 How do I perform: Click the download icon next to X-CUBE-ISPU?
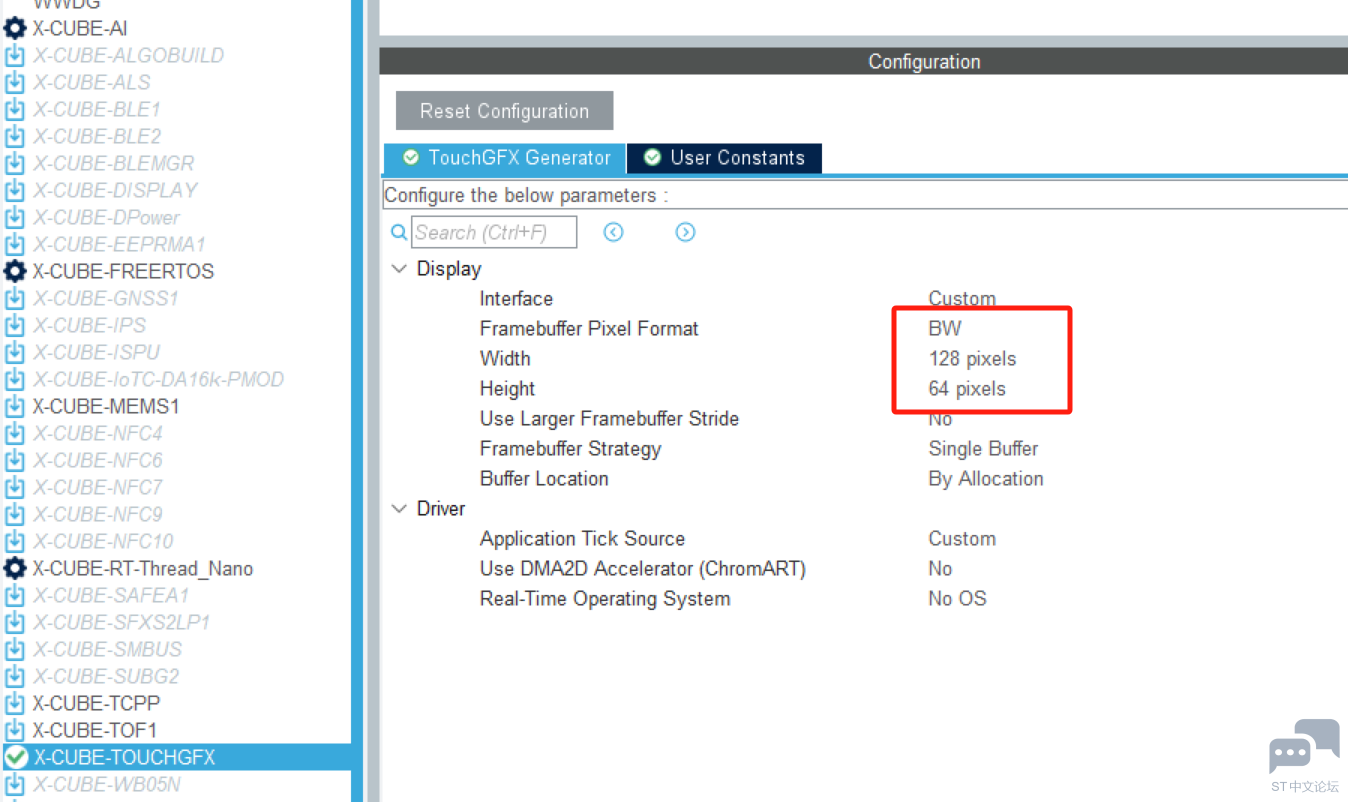[15, 353]
